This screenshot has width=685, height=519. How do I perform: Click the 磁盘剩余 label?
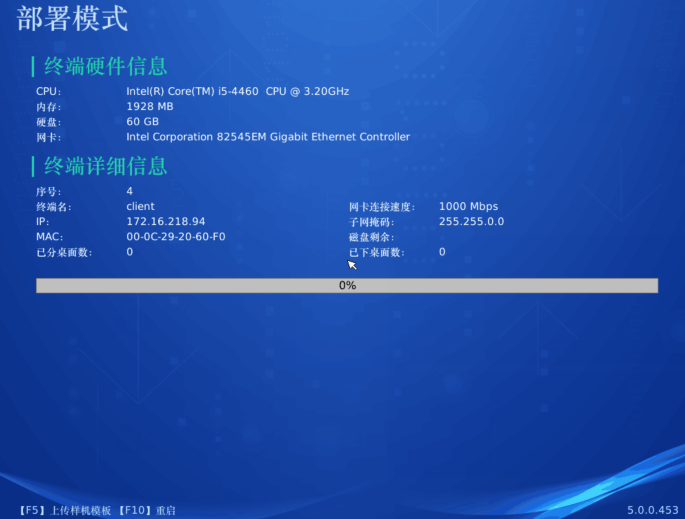[372, 237]
